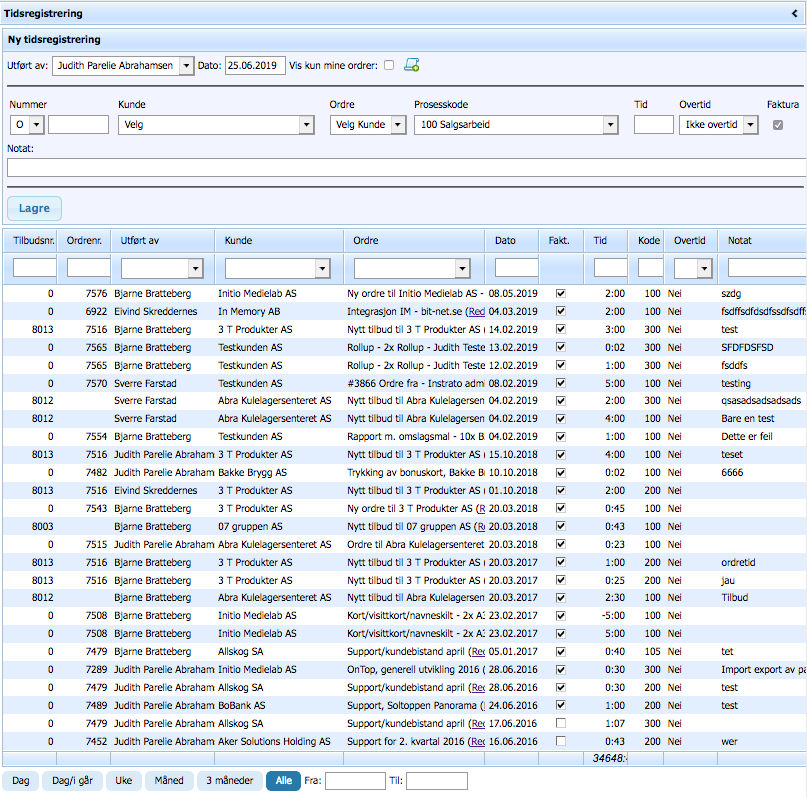
Task: Click the 'Fra:' date input field
Action: pos(355,780)
